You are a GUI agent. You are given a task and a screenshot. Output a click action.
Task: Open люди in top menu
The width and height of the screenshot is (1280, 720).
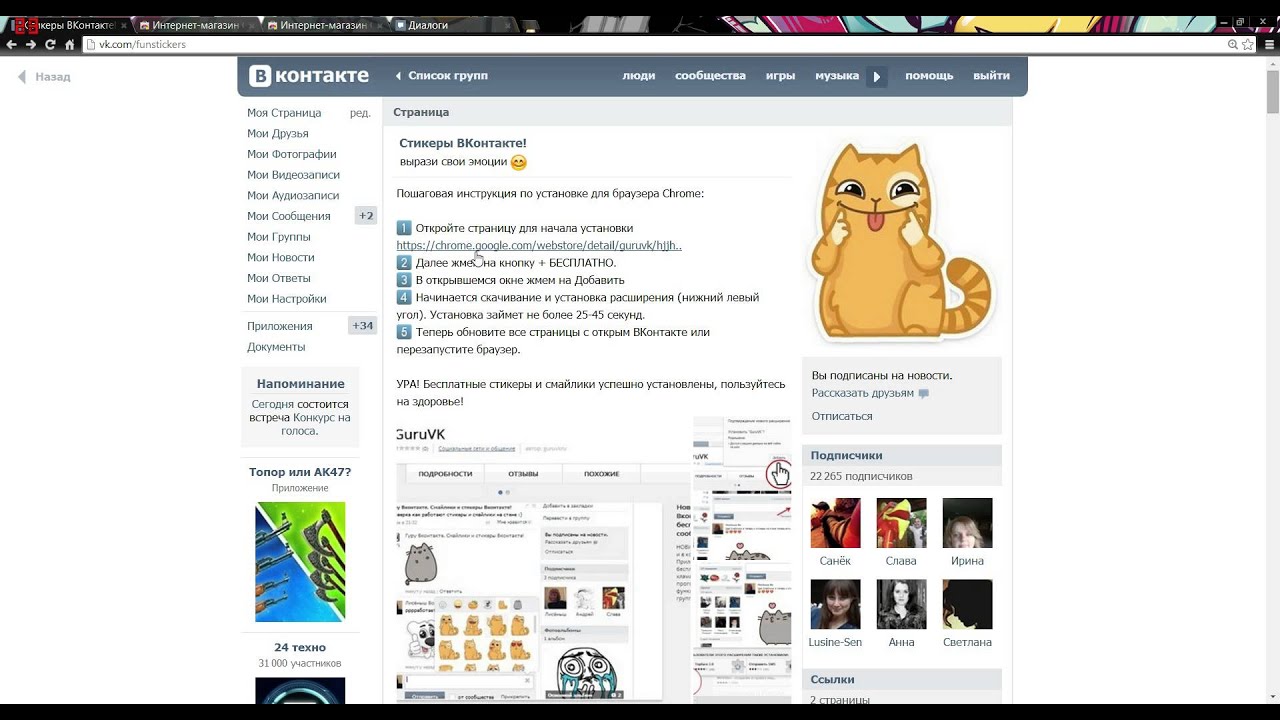coord(639,76)
